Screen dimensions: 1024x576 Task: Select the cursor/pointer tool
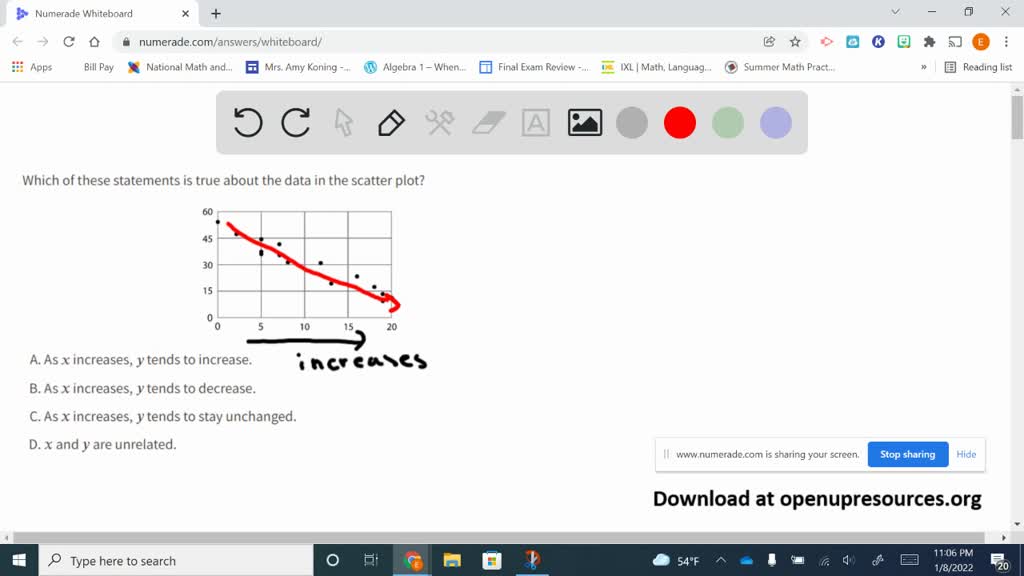coord(341,122)
